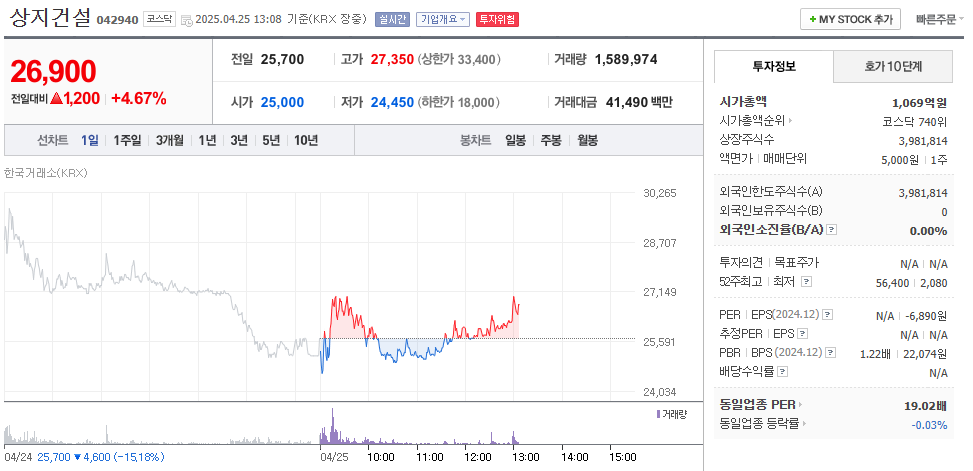
Task: Click the EPS value -6,890원
Action: point(926,316)
